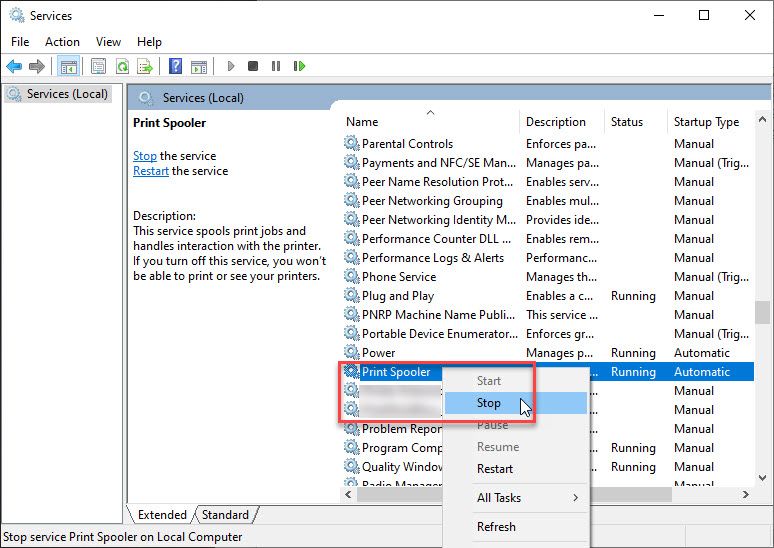Switch to the Standard tab
The height and width of the screenshot is (548, 774).
pyautogui.click(x=225, y=515)
